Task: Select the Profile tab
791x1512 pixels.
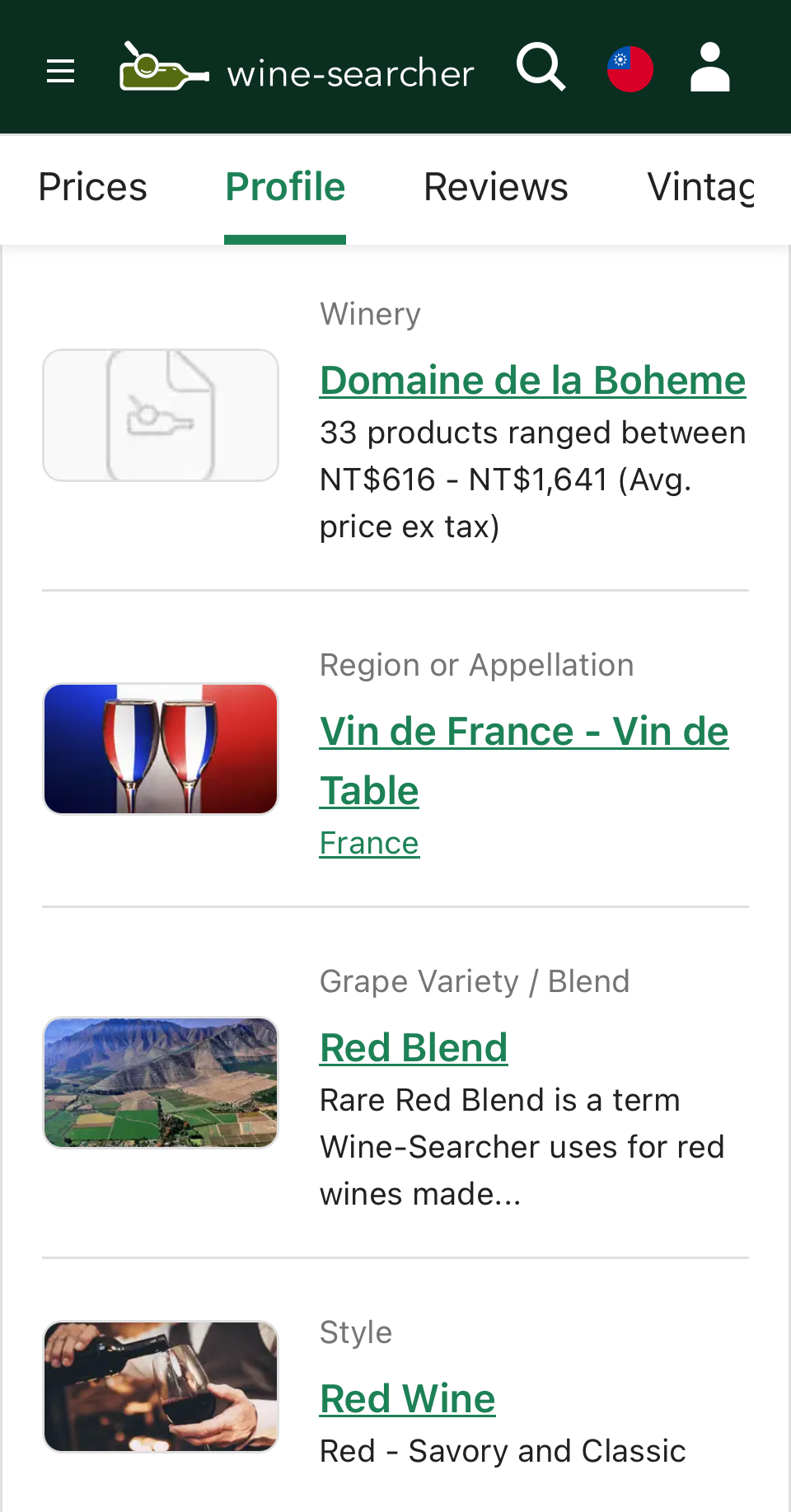Action: pyautogui.click(x=285, y=187)
